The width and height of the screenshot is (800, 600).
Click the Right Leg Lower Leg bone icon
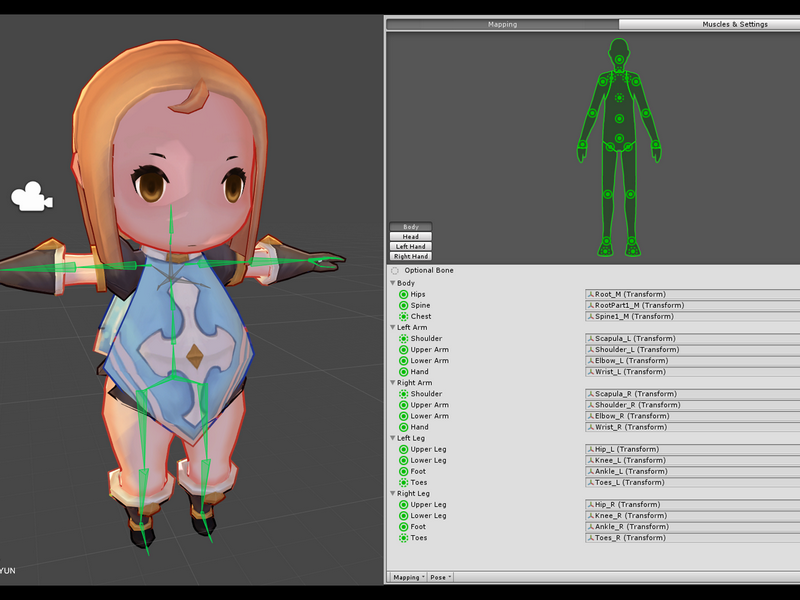pos(403,516)
